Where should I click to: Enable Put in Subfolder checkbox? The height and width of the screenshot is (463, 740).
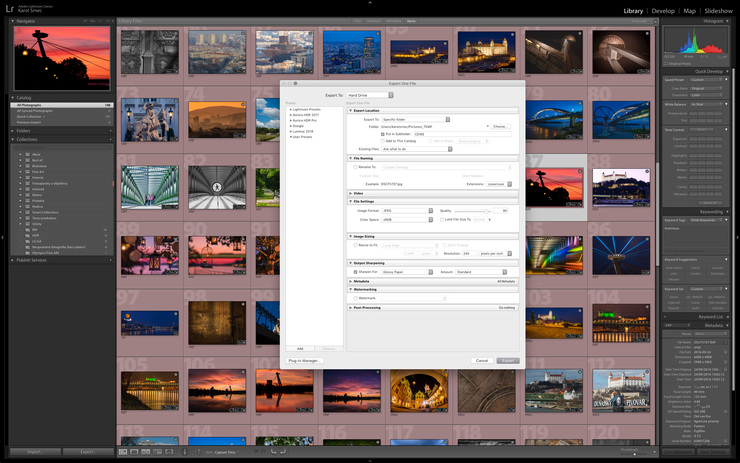tap(383, 134)
